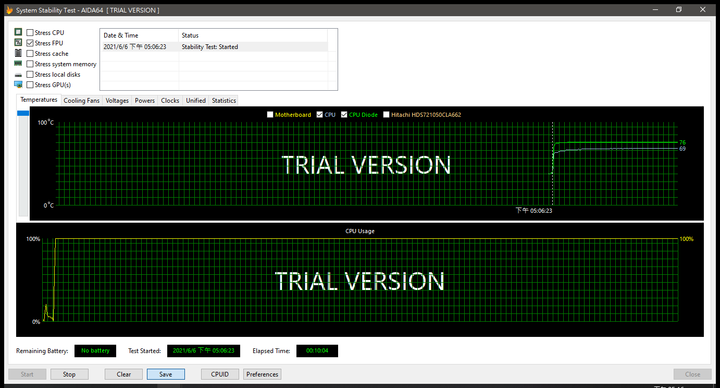Click the No battery status field
The height and width of the screenshot is (388, 720).
point(96,351)
